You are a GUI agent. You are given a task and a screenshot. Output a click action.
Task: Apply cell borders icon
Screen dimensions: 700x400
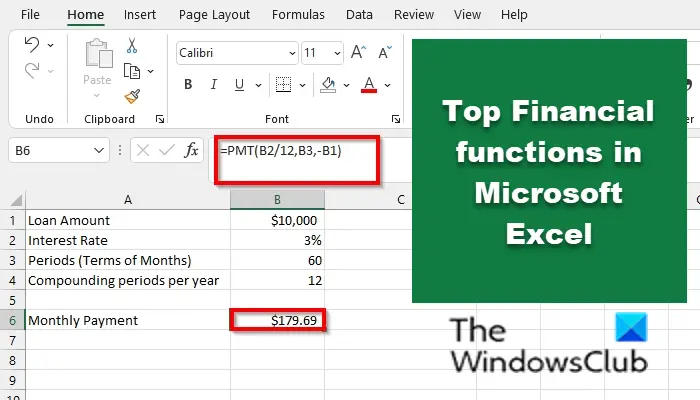pos(283,84)
